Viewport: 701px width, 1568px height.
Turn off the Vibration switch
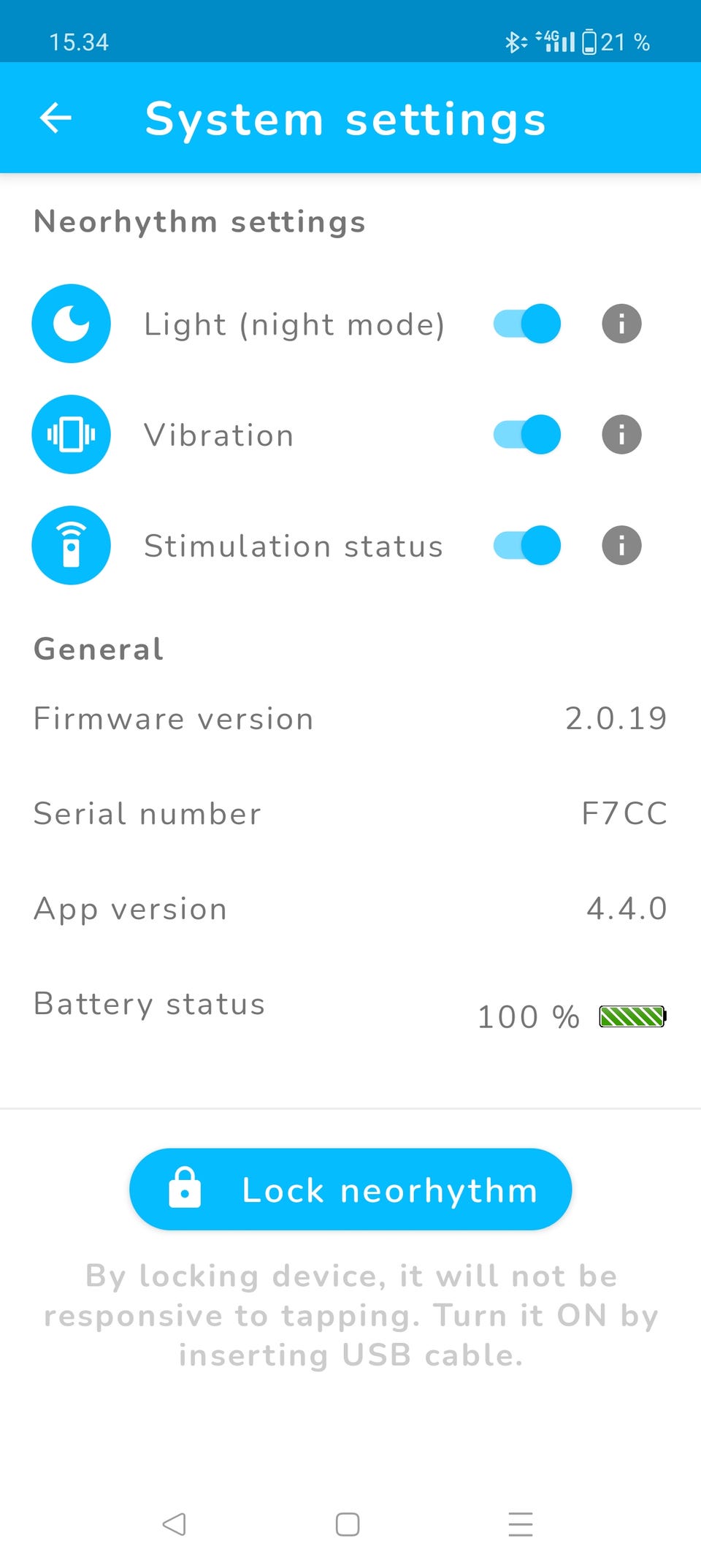click(x=526, y=435)
